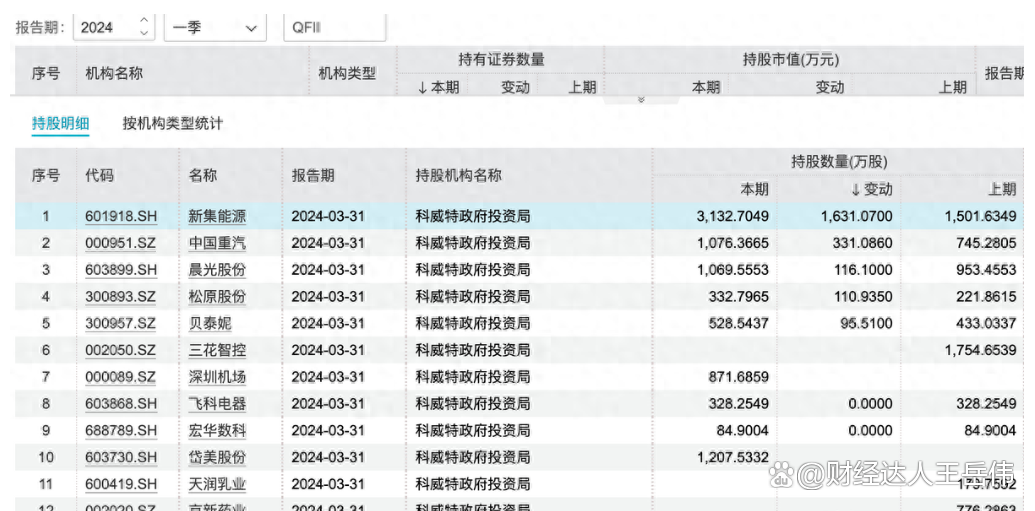The height and width of the screenshot is (511, 1035).
Task: Click the 持股机构名称 column header
Action: pos(458,176)
